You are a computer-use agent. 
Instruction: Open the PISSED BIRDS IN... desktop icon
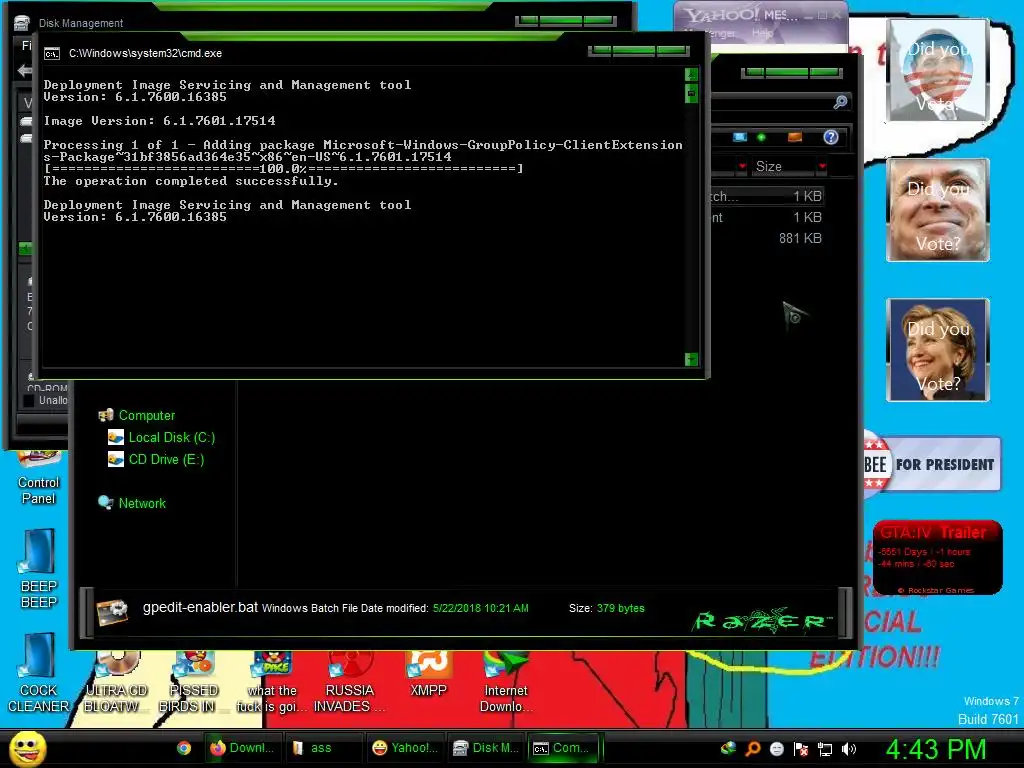click(x=193, y=682)
